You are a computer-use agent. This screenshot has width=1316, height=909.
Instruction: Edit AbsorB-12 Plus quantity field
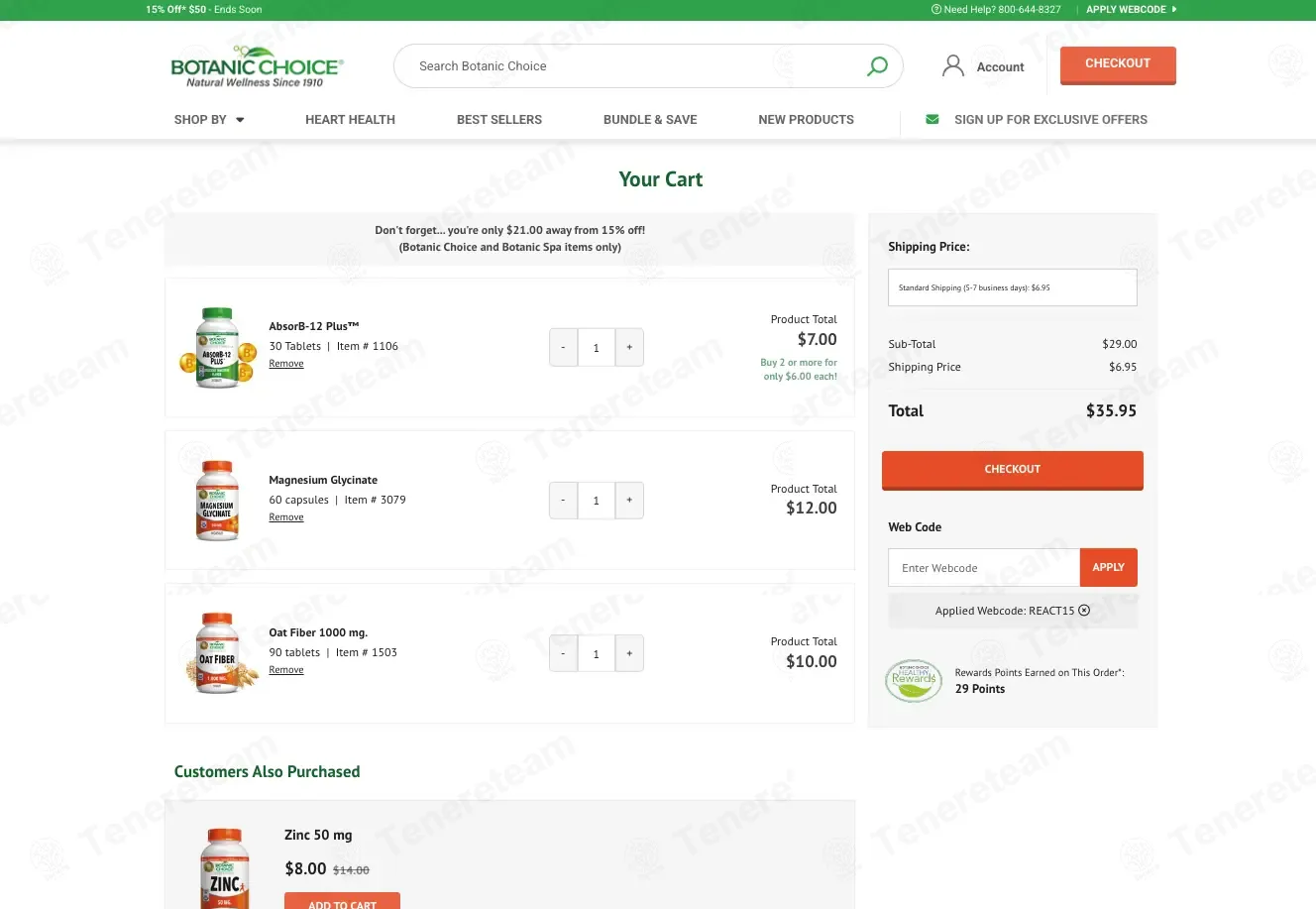tap(596, 348)
